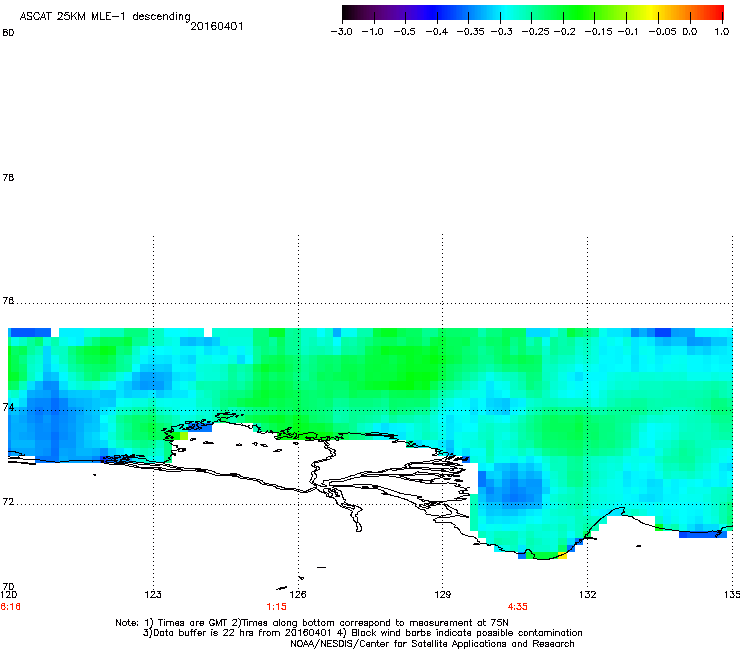
Task: Click the color bar label -0.3
Action: (501, 32)
